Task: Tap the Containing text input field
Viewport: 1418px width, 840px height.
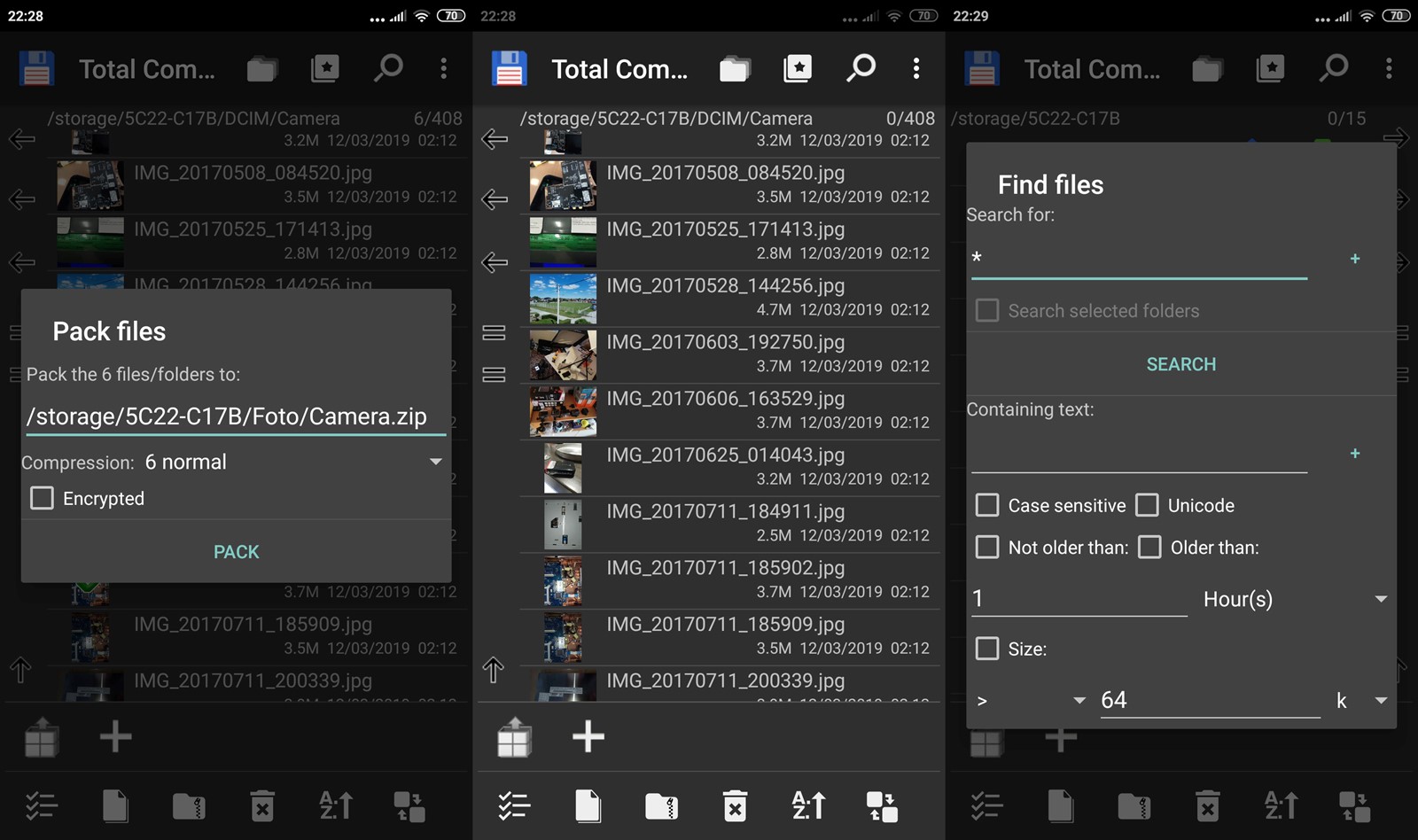Action: pyautogui.click(x=1139, y=454)
